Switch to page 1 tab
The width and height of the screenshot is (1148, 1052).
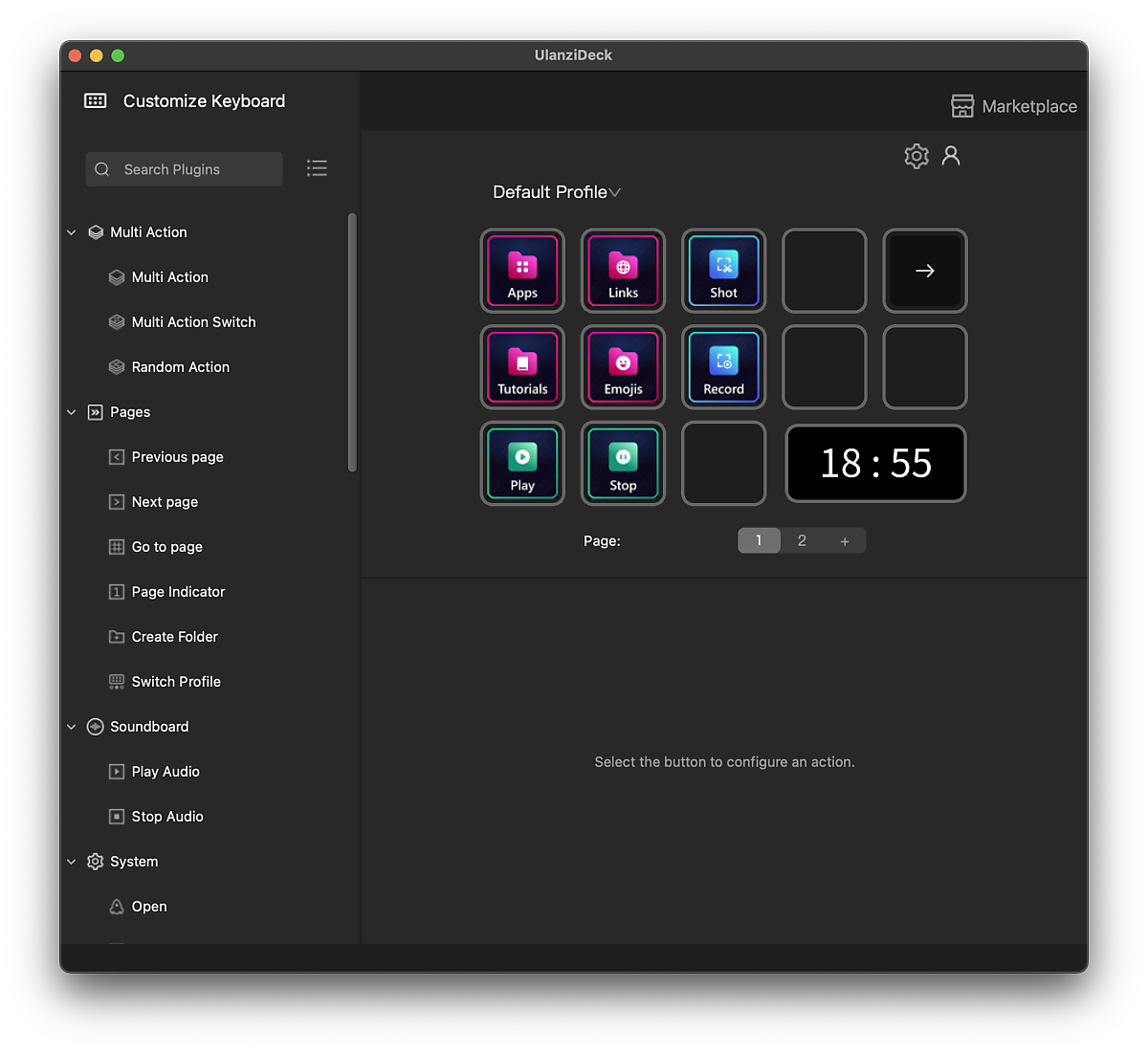[x=759, y=540]
